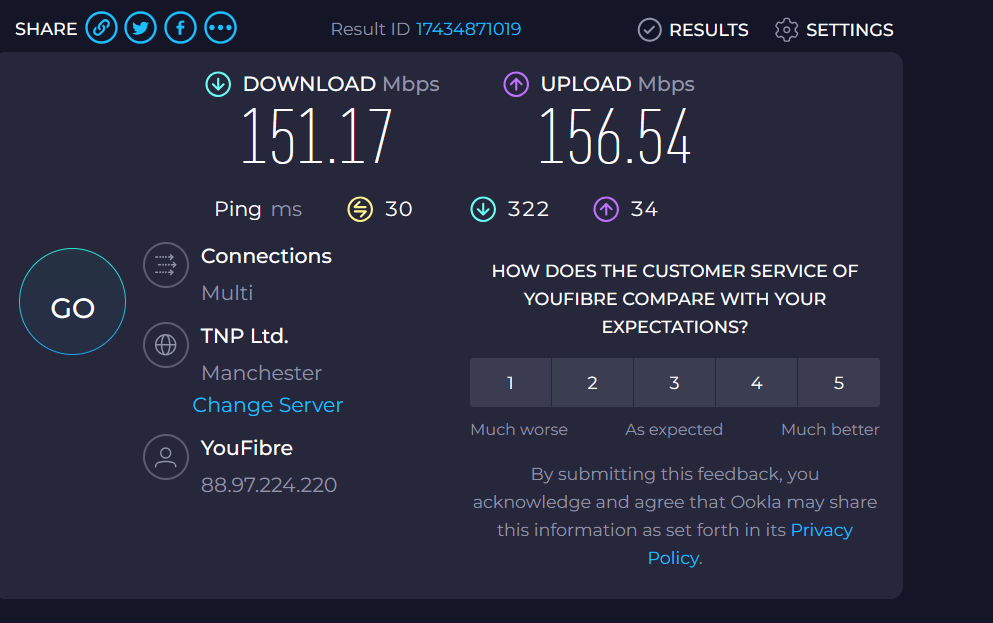Open the Settings menu

tap(834, 30)
